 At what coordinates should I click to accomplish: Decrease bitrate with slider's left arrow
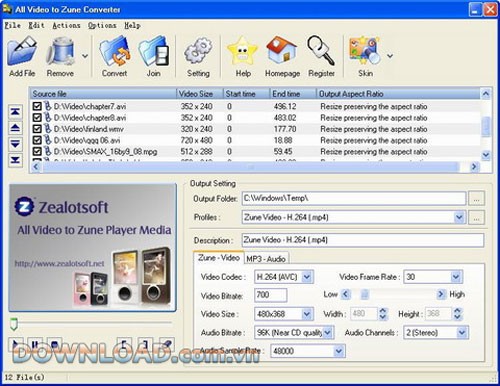click(x=345, y=294)
